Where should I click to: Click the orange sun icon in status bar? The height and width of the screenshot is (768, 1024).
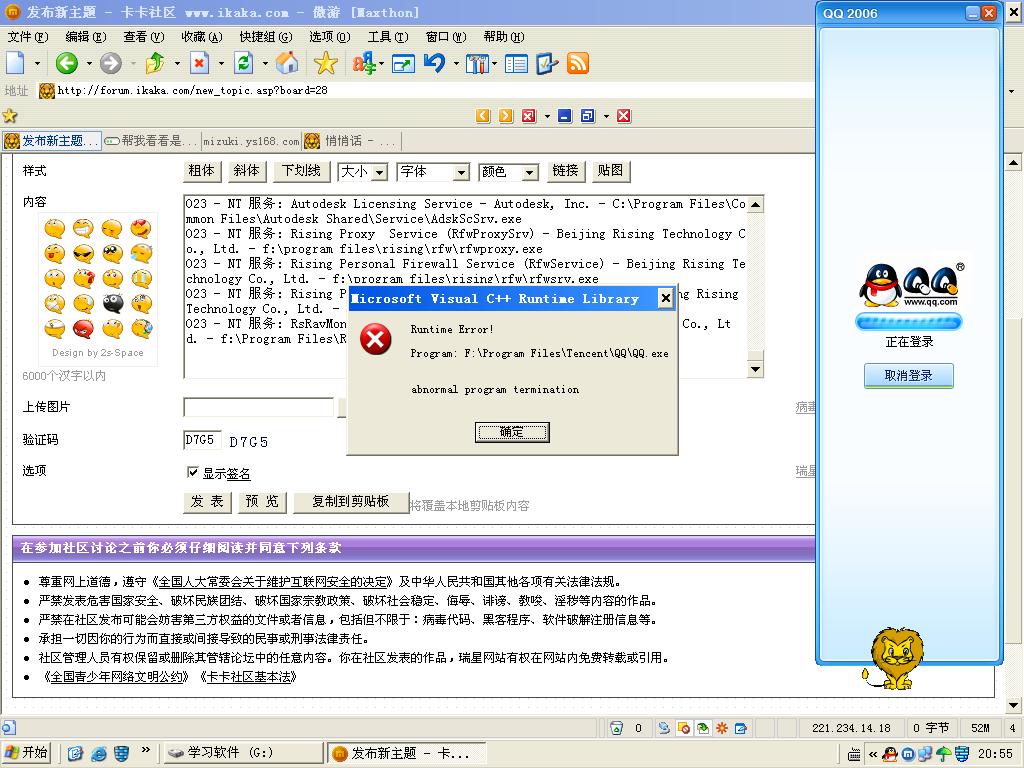[722, 728]
